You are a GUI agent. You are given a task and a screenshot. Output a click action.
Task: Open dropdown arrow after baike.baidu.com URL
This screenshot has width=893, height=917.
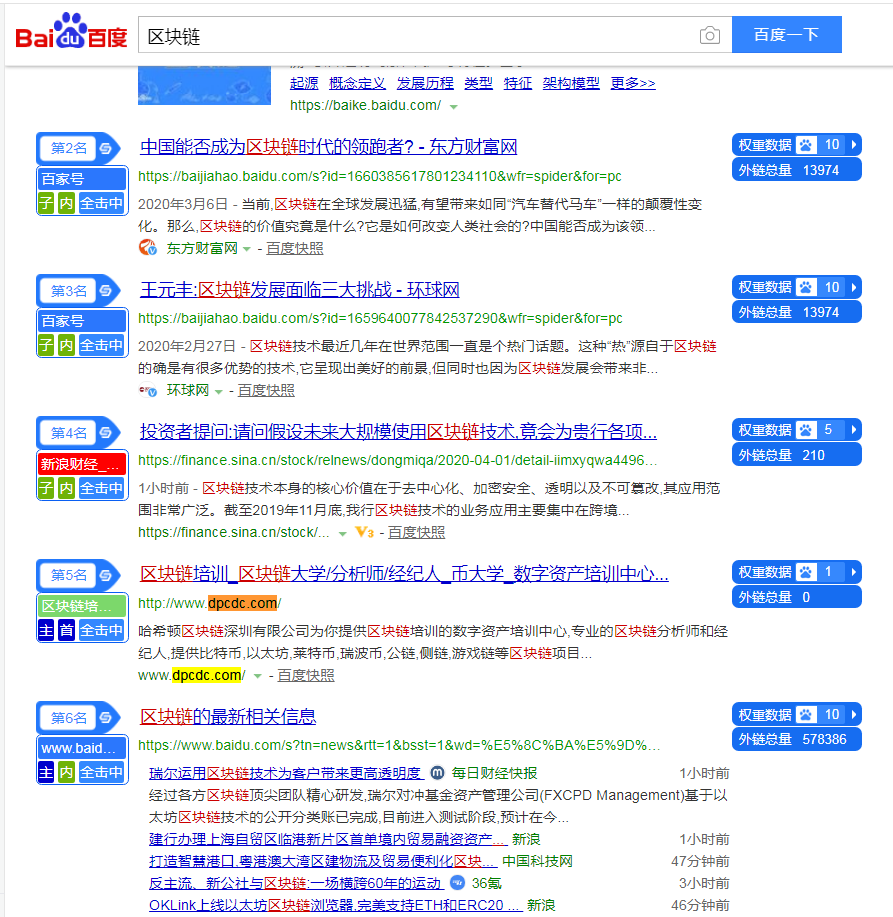tap(454, 106)
